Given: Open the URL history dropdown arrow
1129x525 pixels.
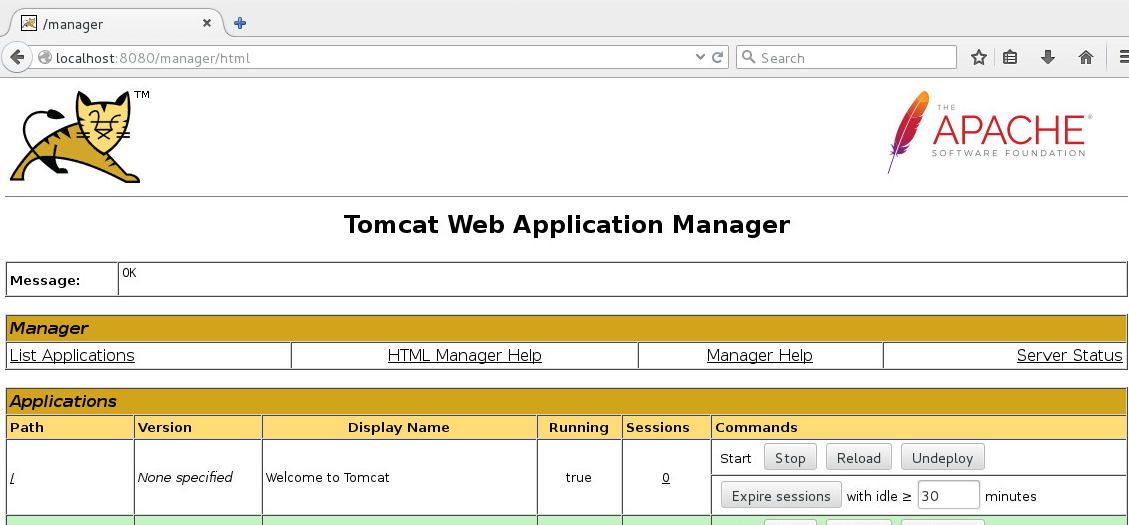Looking at the screenshot, I should pyautogui.click(x=700, y=58).
